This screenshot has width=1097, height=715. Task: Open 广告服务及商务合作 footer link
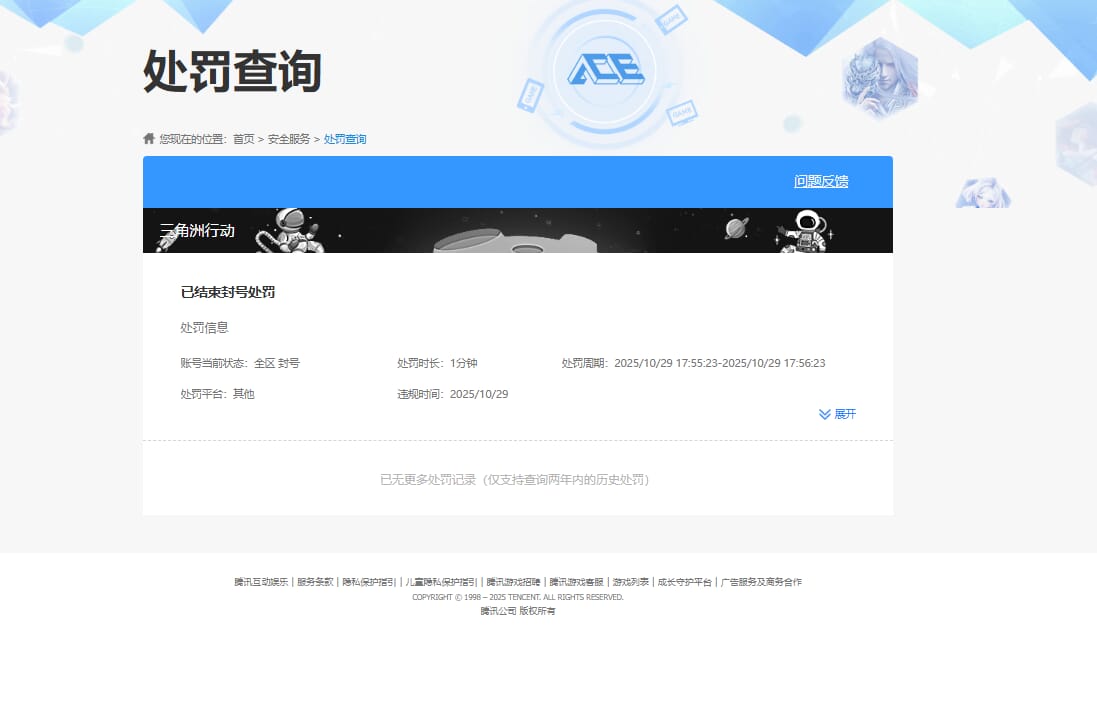click(x=761, y=582)
